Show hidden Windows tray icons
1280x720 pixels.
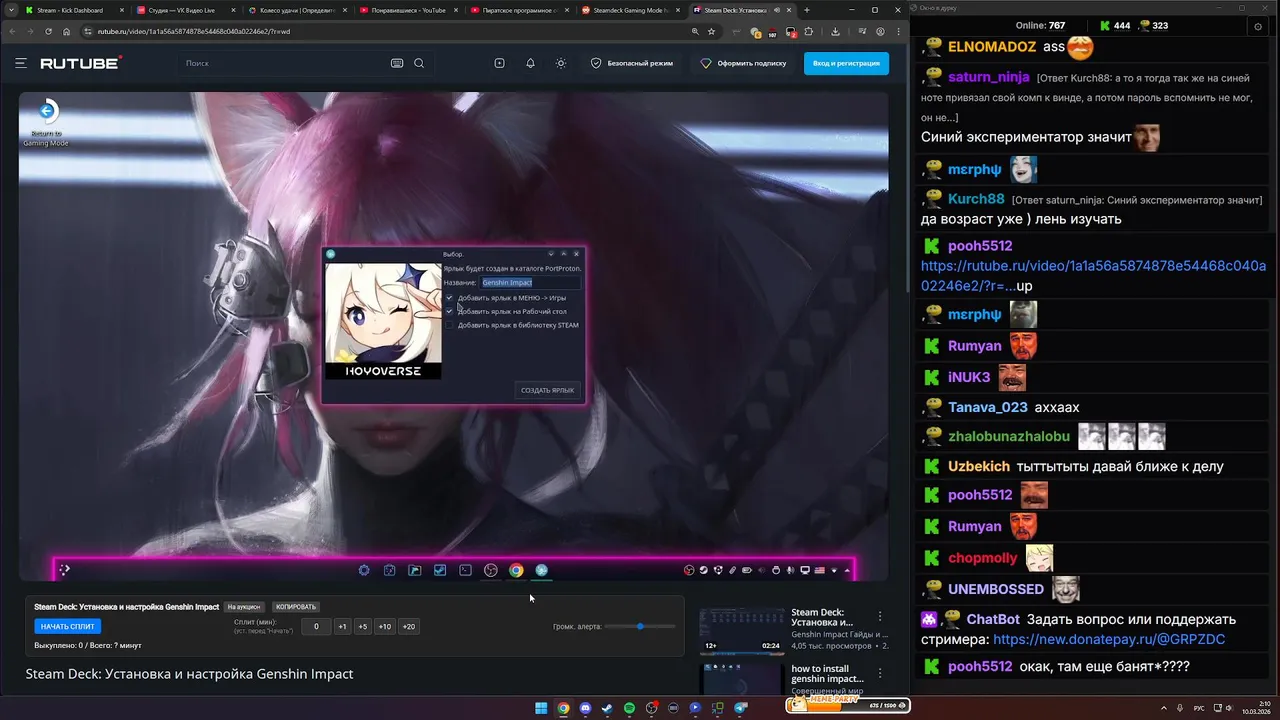coord(1165,708)
